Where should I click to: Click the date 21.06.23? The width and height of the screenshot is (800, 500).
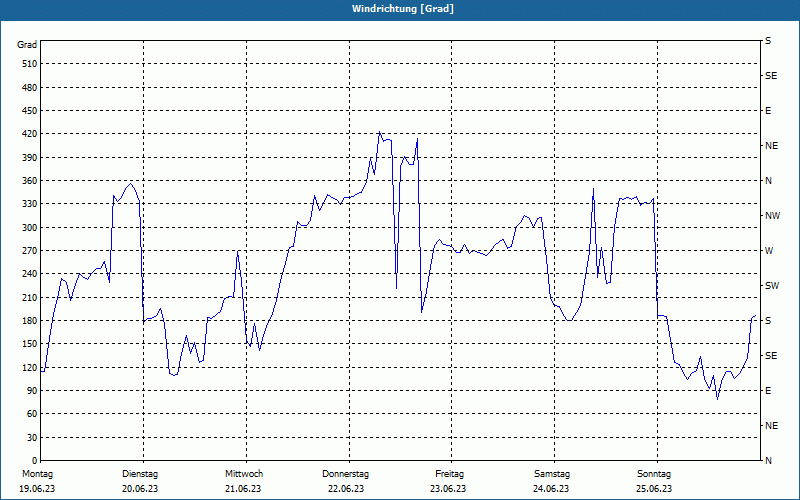(x=243, y=489)
